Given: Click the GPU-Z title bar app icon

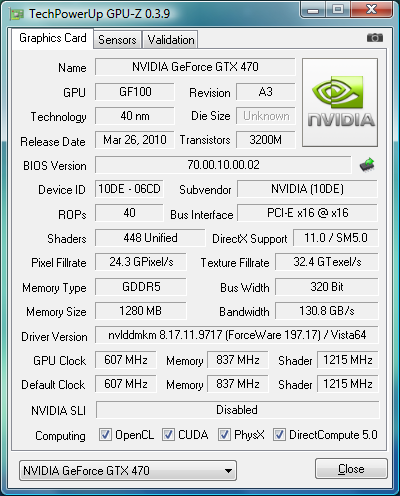Looking at the screenshot, I should [x=17, y=14].
